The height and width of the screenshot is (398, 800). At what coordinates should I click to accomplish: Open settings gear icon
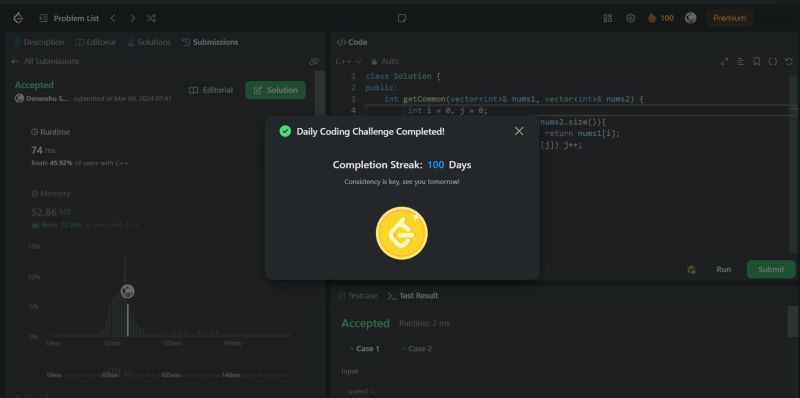pyautogui.click(x=631, y=18)
